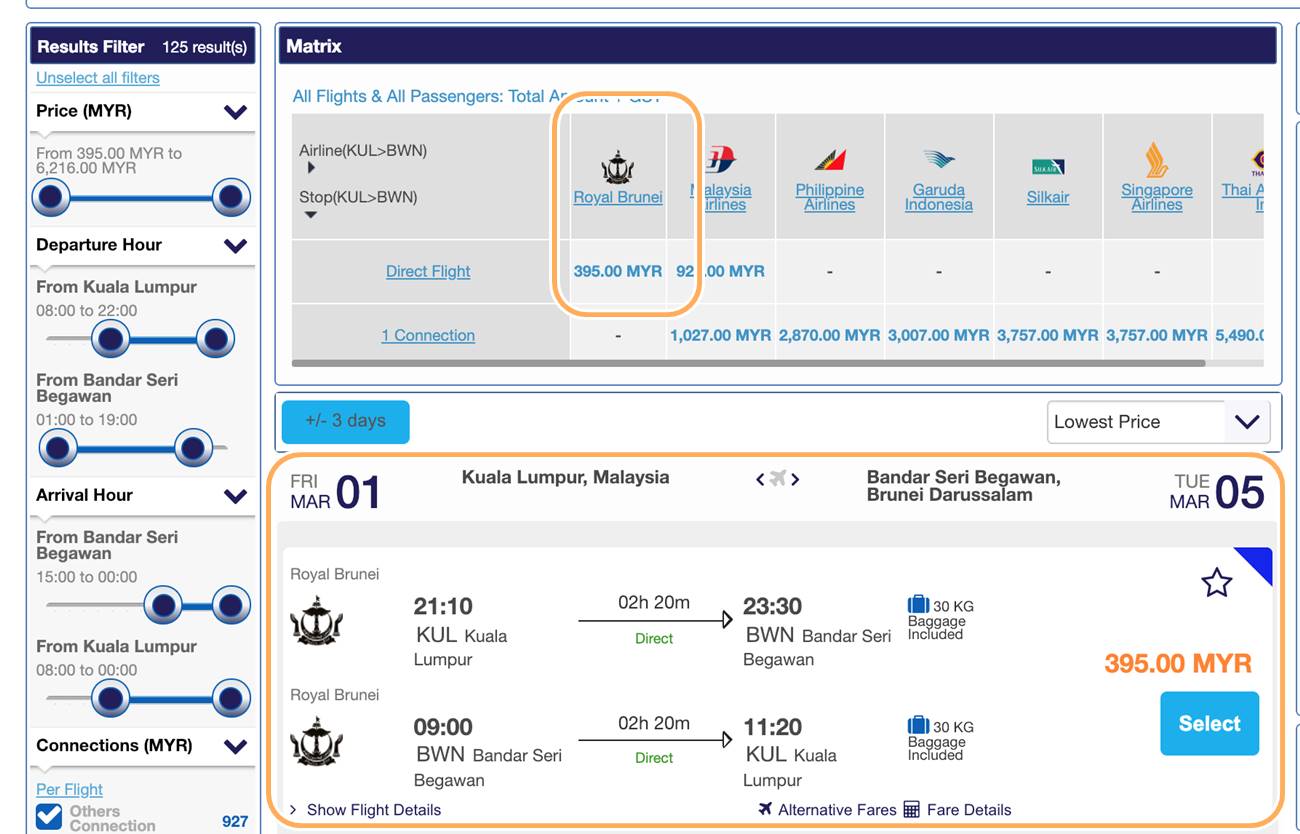Open Garuda Indonesia link in matrix
This screenshot has height=834, width=1300.
(939, 197)
